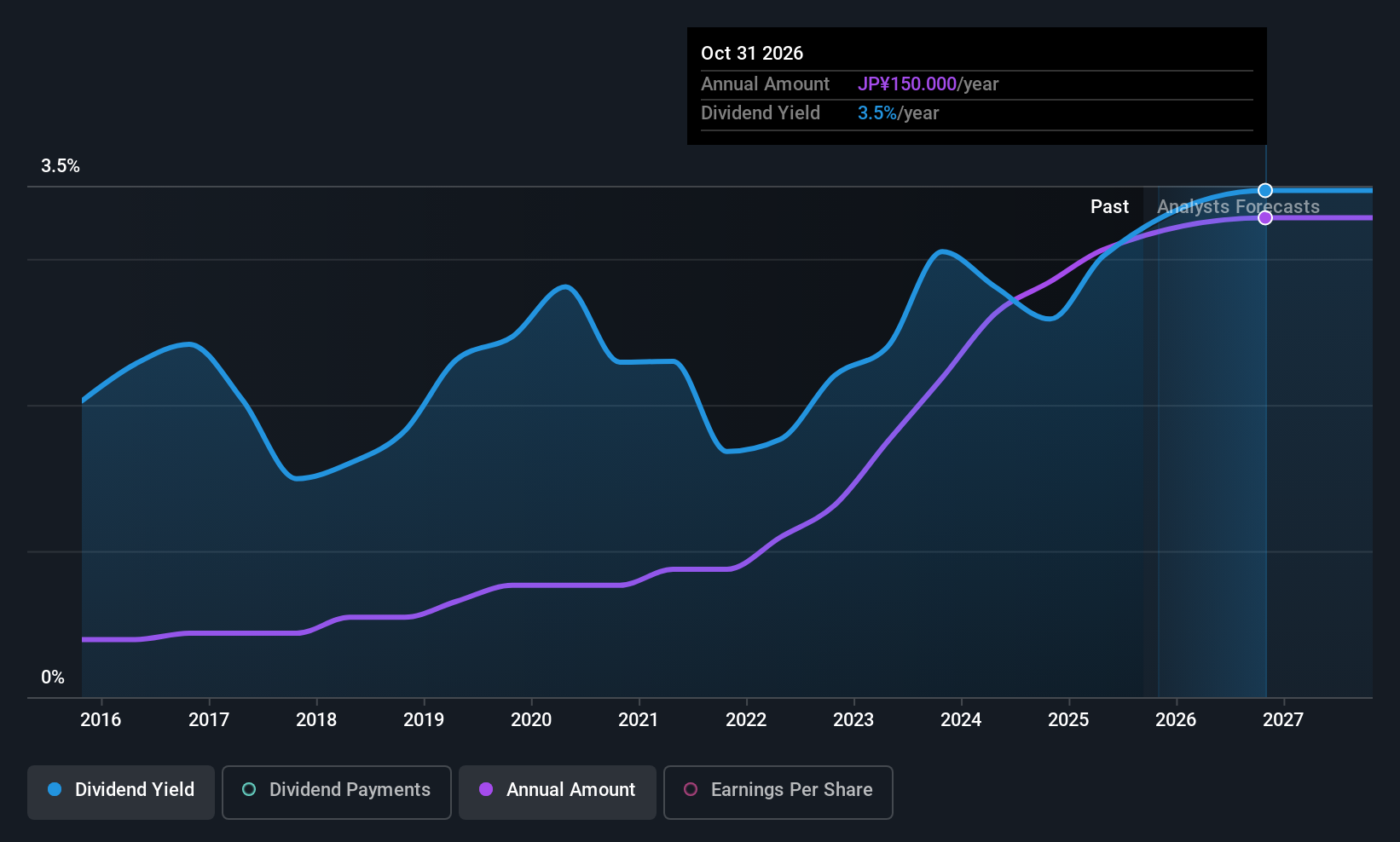The image size is (1400, 842).
Task: Select the 2016 label on the x-axis
Action: pyautogui.click(x=101, y=720)
